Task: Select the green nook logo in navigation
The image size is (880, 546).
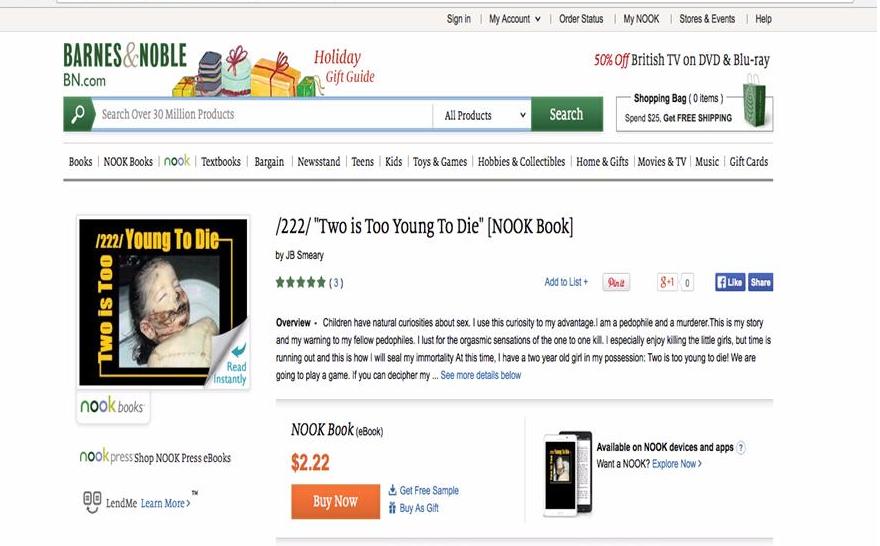Action: (177, 161)
